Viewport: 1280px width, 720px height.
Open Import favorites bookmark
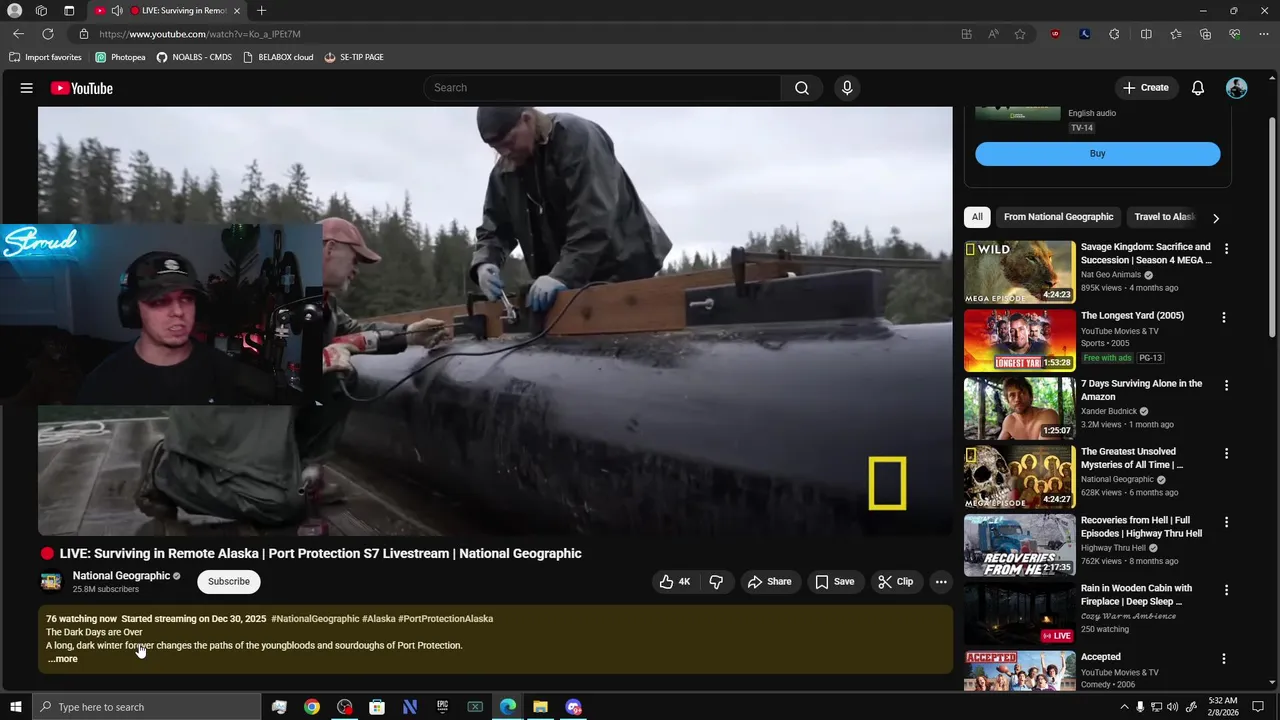(x=45, y=57)
